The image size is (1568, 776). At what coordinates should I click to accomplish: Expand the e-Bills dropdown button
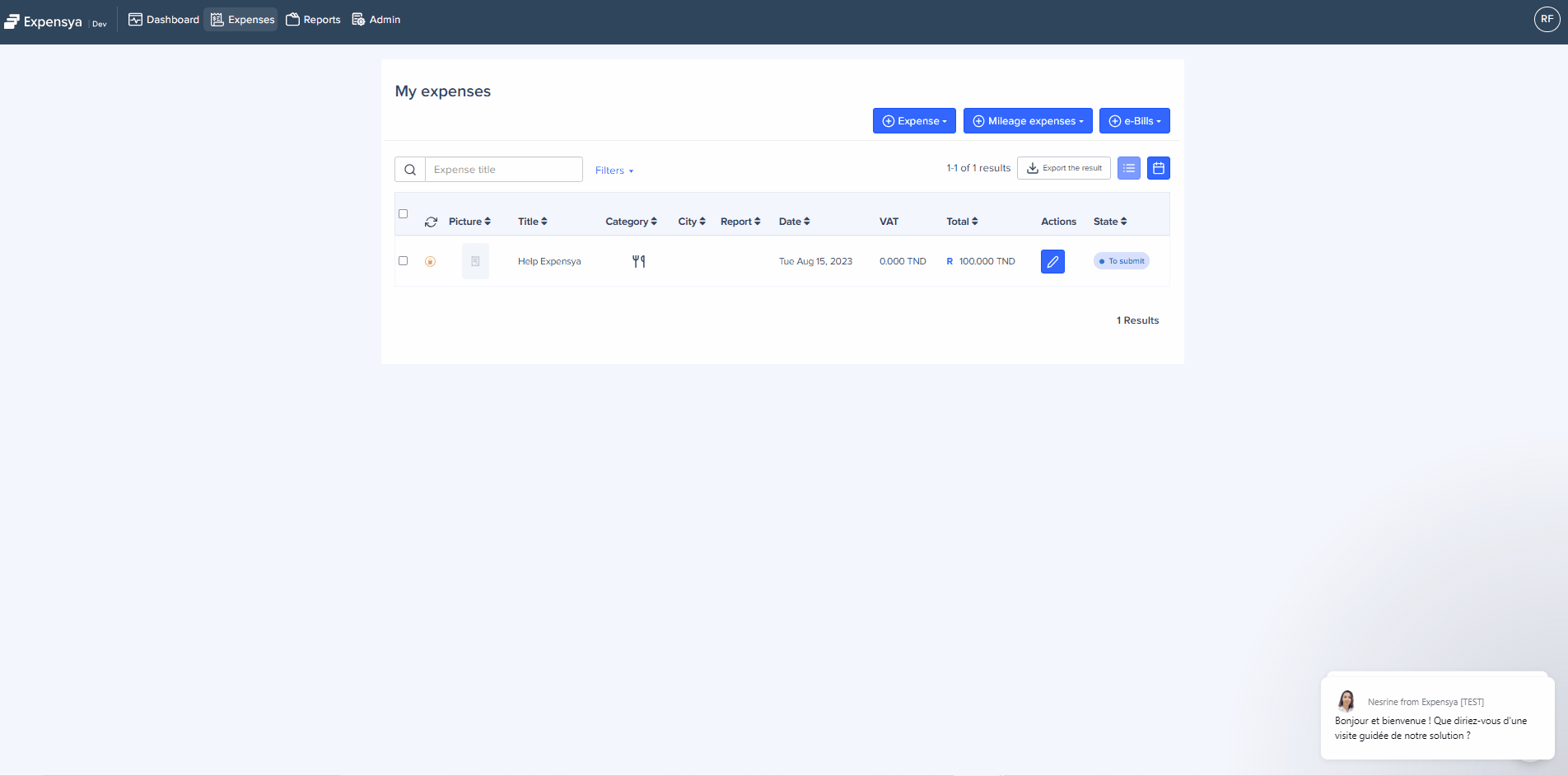click(x=1134, y=121)
